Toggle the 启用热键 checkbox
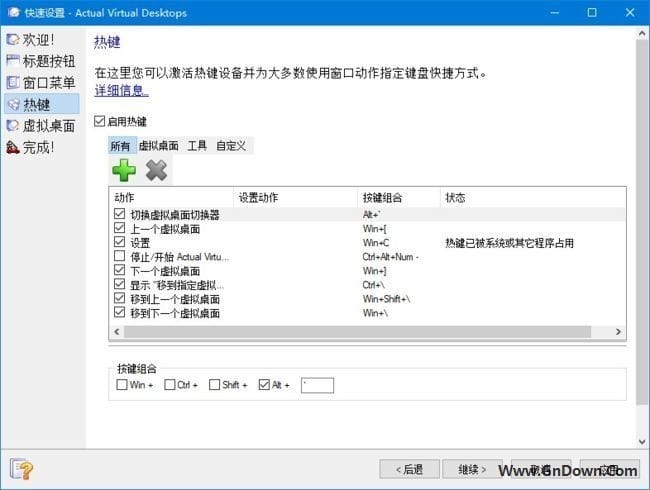 (99, 121)
